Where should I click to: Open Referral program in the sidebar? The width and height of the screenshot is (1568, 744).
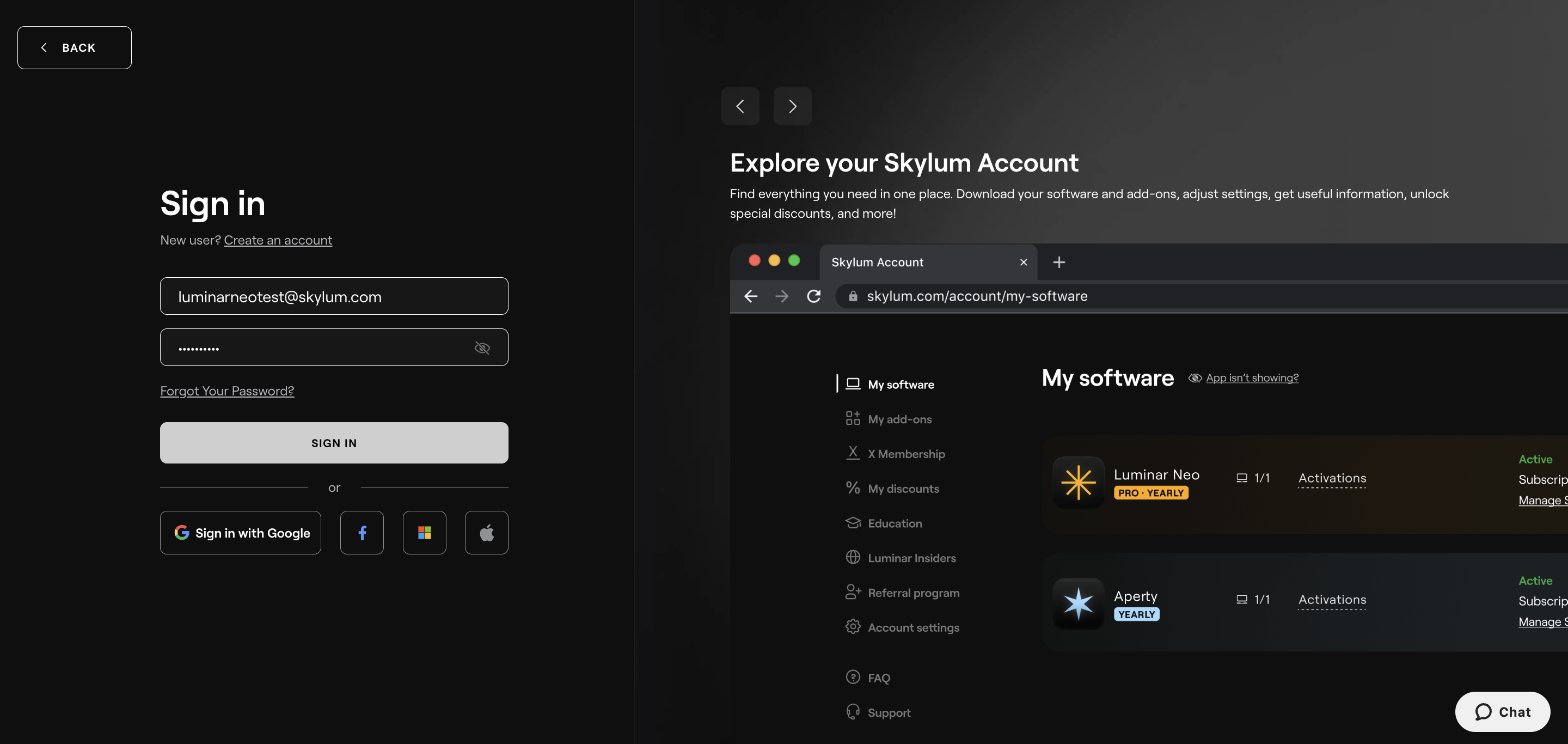click(913, 593)
